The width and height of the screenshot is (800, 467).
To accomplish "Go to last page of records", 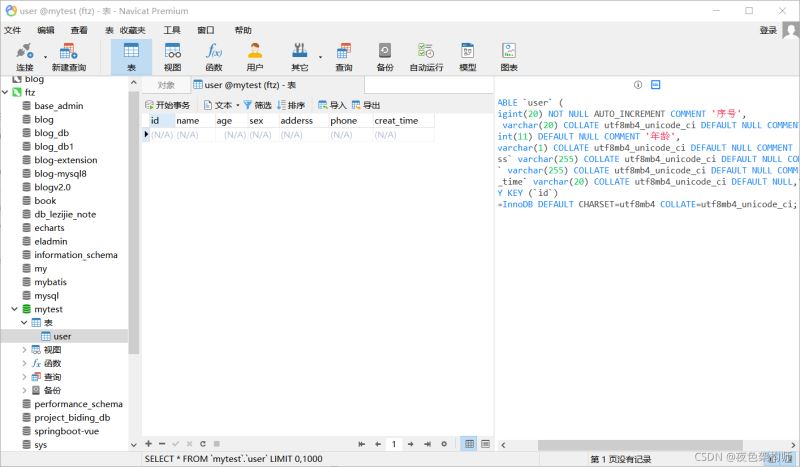I will point(427,444).
